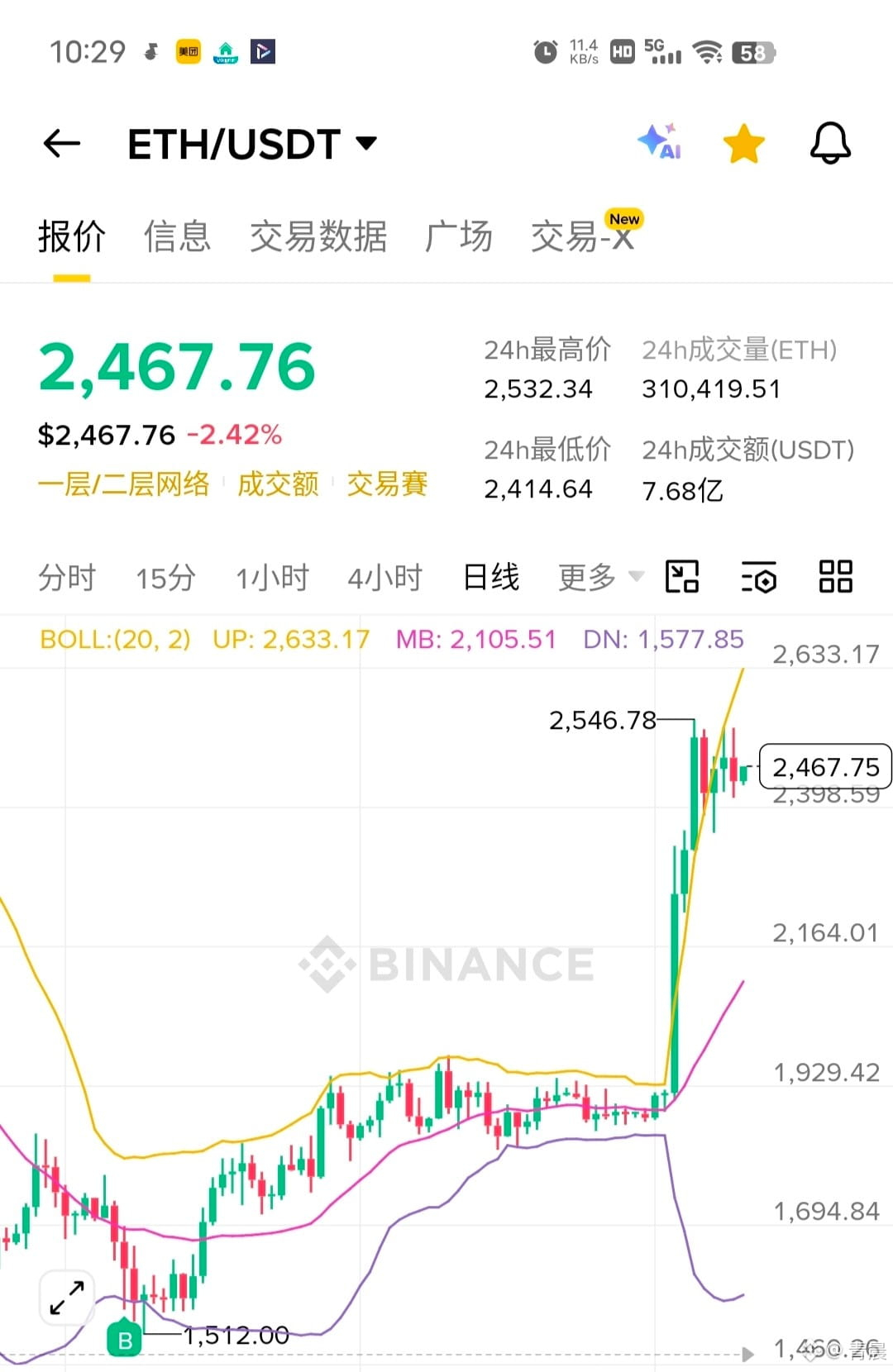The width and height of the screenshot is (893, 1372).
Task: Open the 交易-X tab
Action: (582, 237)
